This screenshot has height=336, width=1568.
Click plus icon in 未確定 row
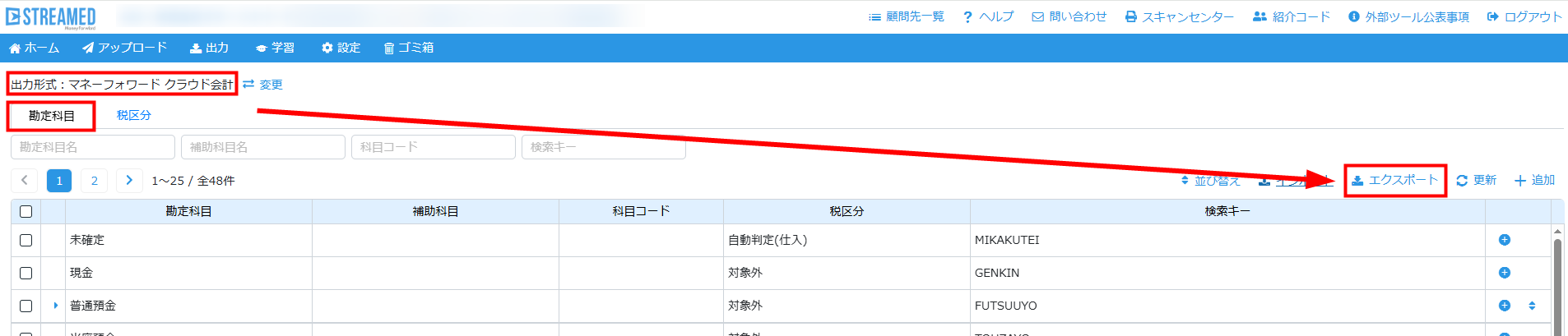[x=1504, y=240]
